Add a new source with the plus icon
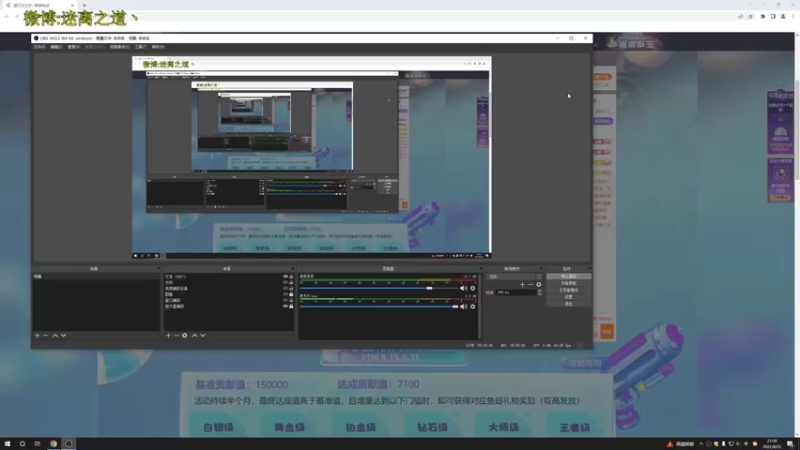This screenshot has width=800, height=450. [168, 335]
